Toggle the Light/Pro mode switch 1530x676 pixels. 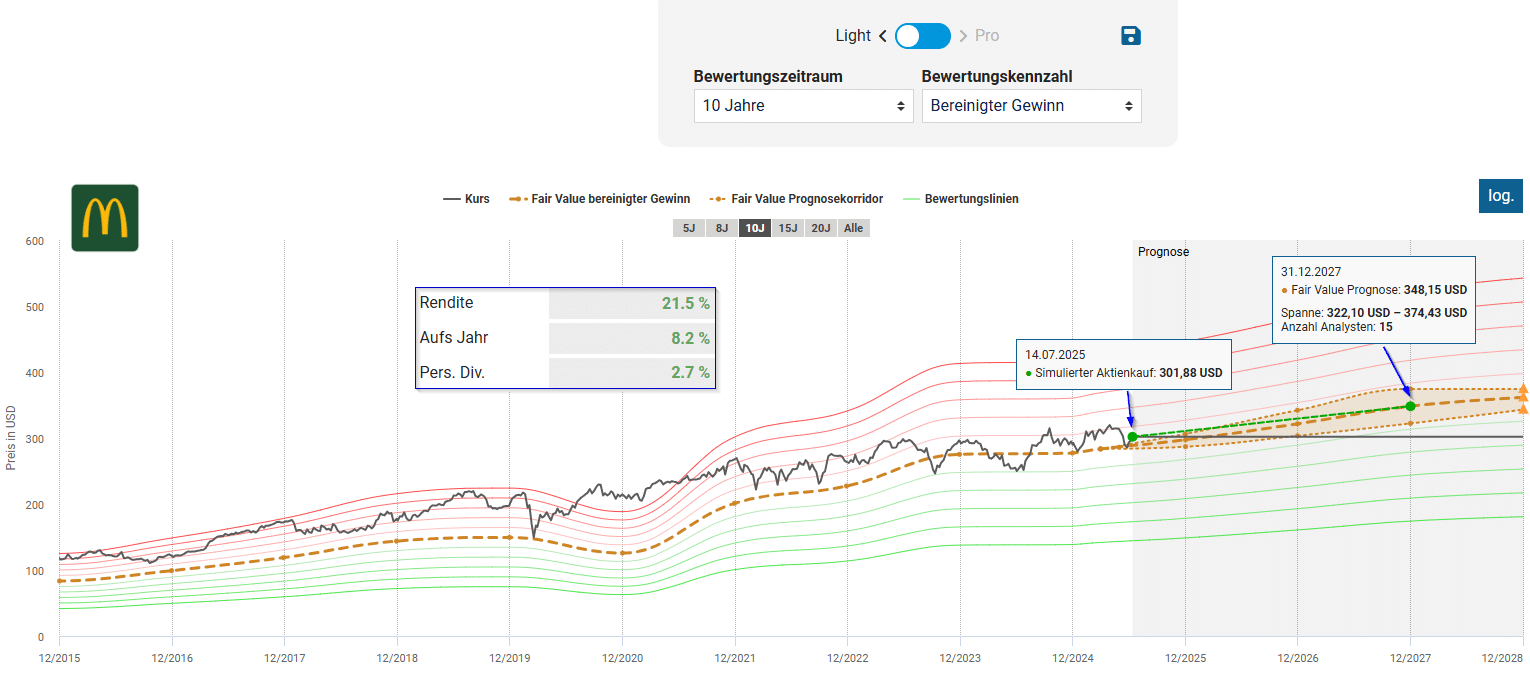point(922,36)
